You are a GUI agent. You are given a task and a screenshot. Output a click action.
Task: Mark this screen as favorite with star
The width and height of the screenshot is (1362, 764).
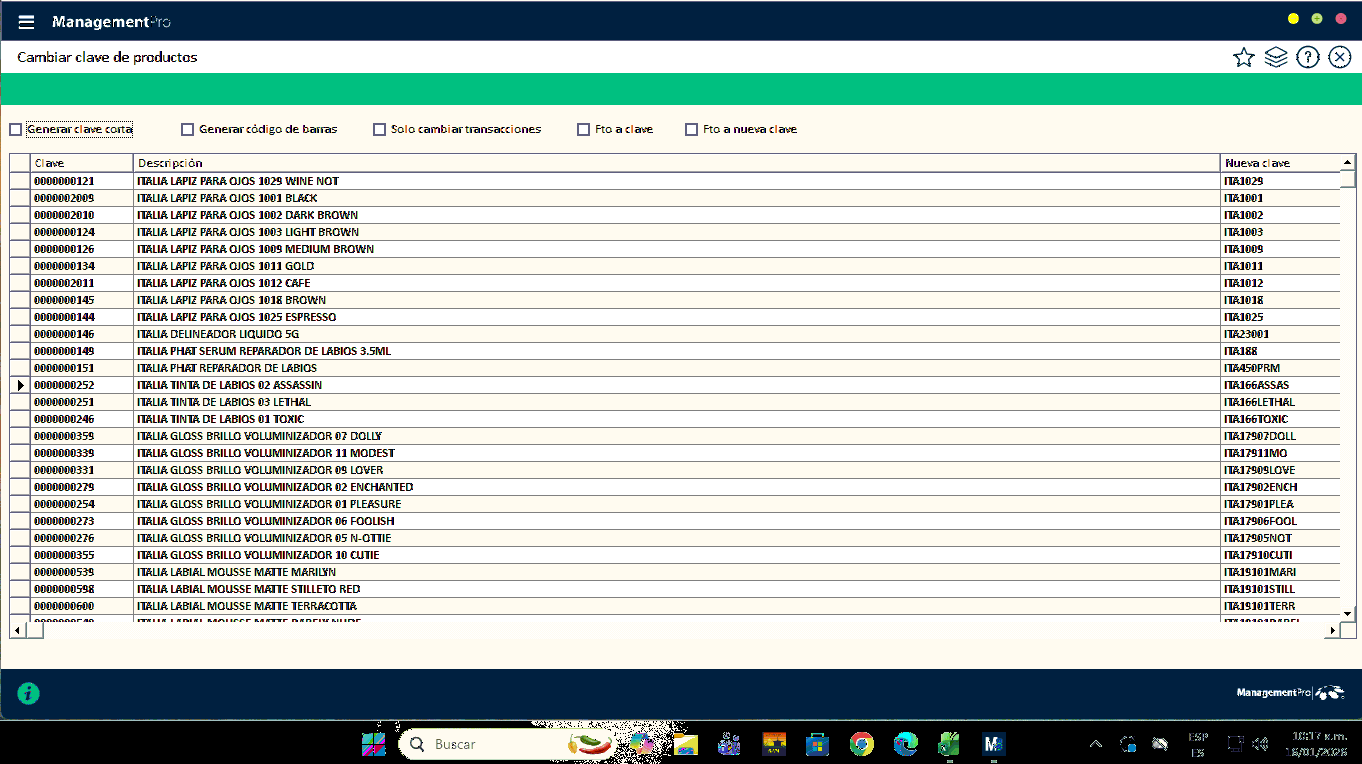tap(1243, 58)
